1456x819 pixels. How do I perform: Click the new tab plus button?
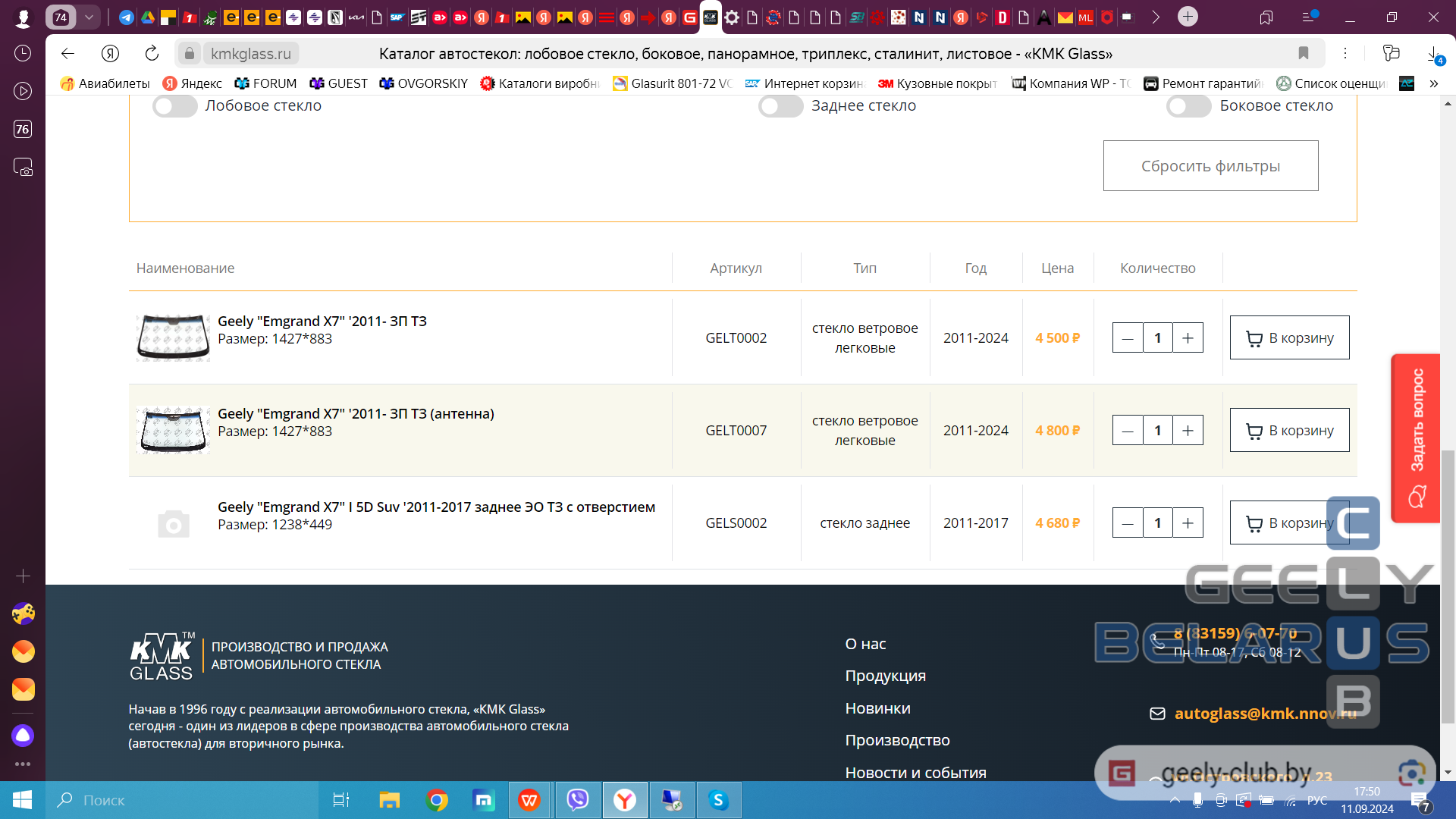coord(1188,17)
